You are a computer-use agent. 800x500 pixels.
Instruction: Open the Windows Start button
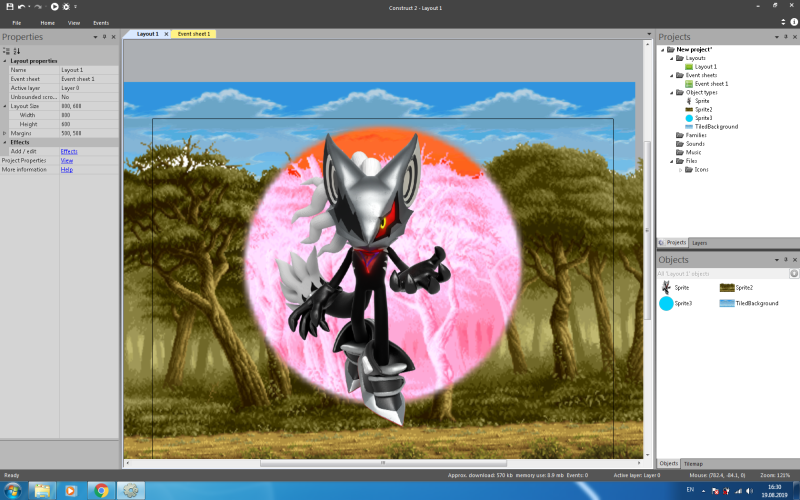point(12,491)
